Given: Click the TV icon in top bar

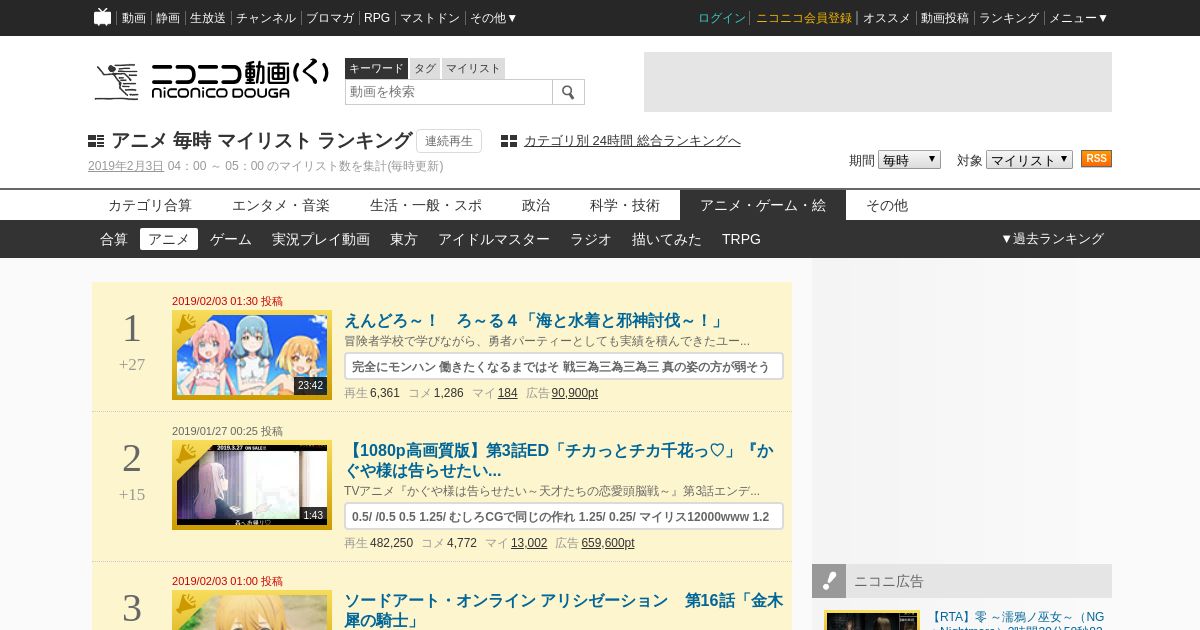Looking at the screenshot, I should tap(102, 17).
